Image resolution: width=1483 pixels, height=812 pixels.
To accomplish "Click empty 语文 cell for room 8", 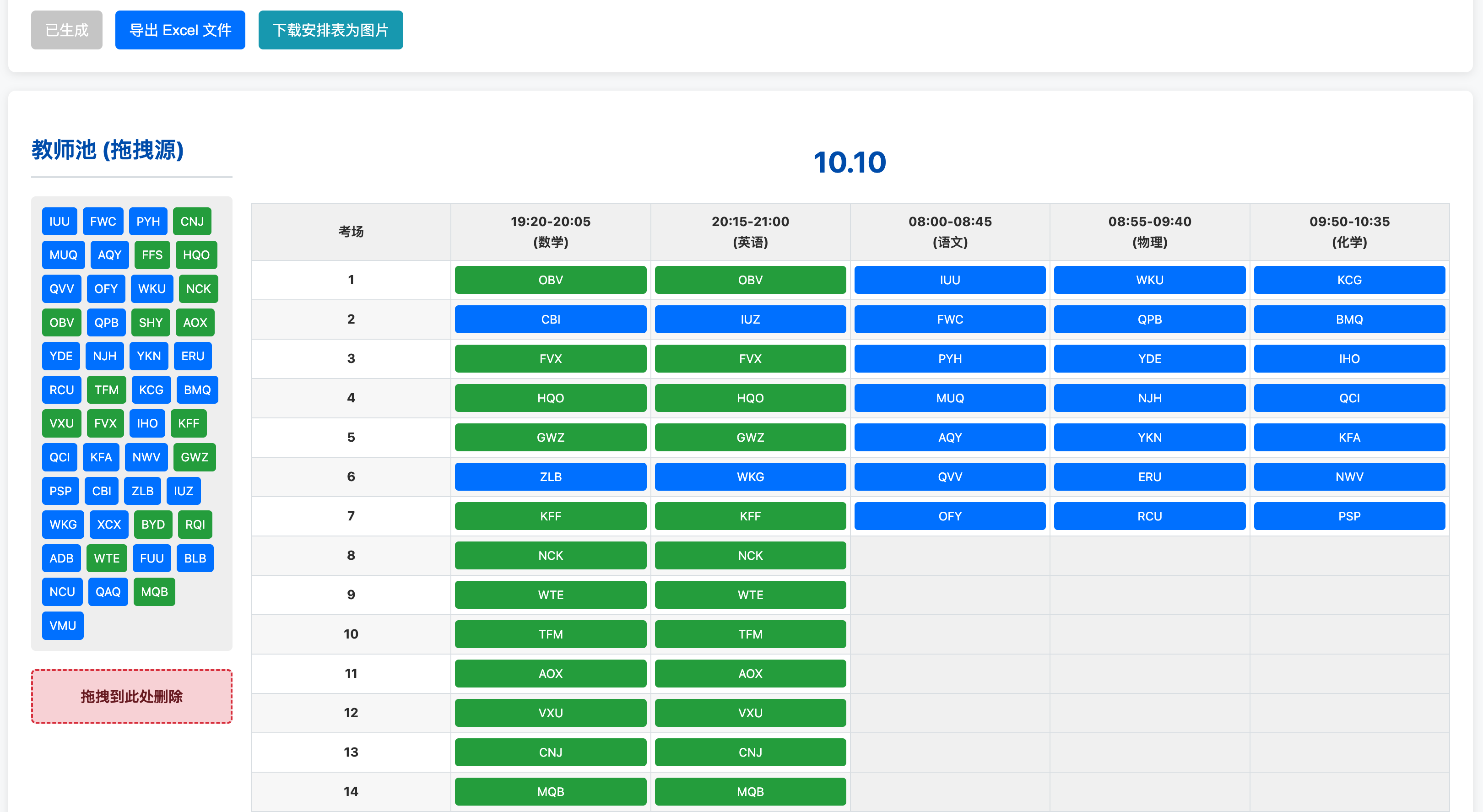I will [950, 555].
